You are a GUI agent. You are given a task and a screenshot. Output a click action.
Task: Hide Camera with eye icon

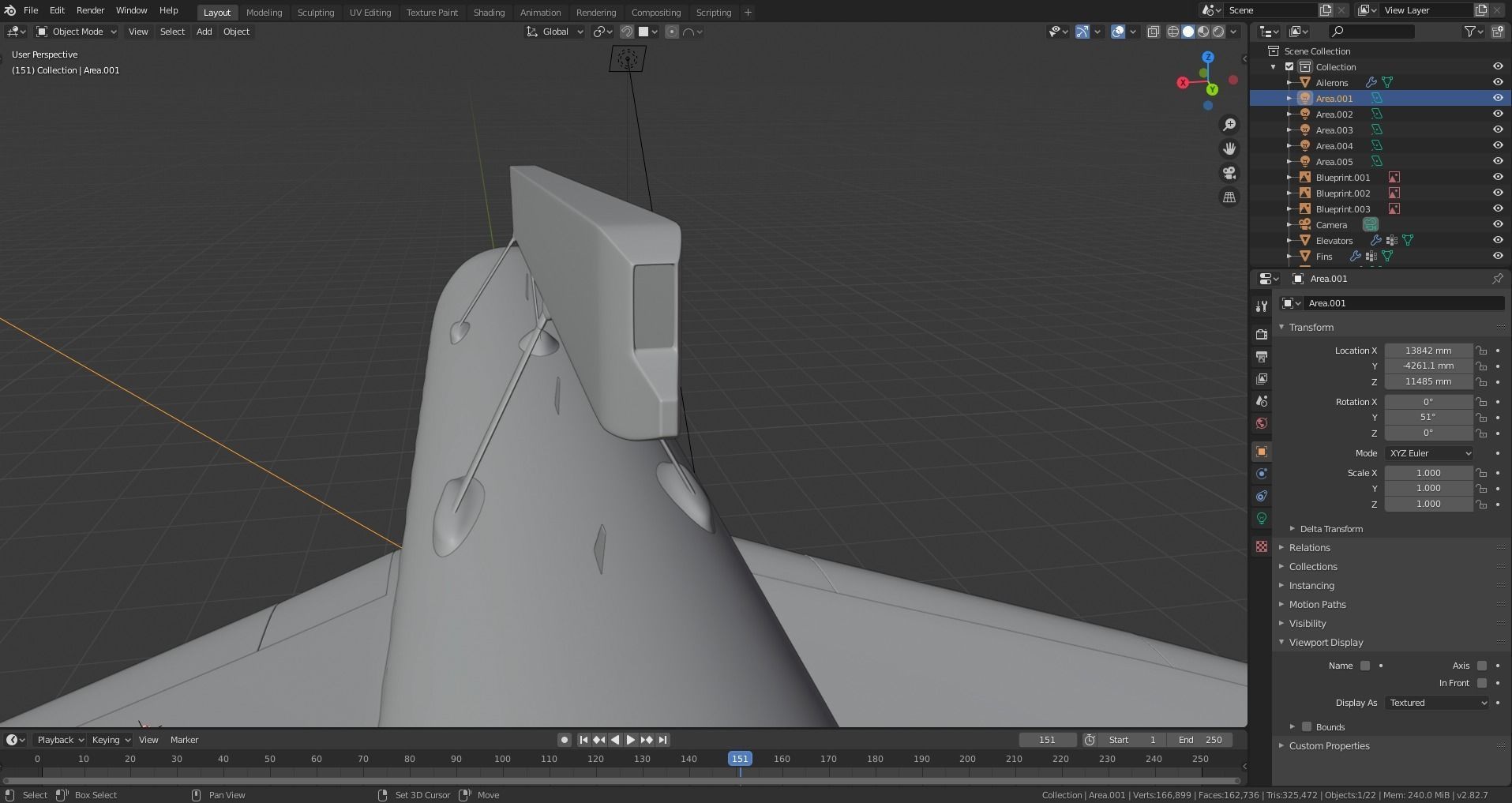[x=1498, y=224]
